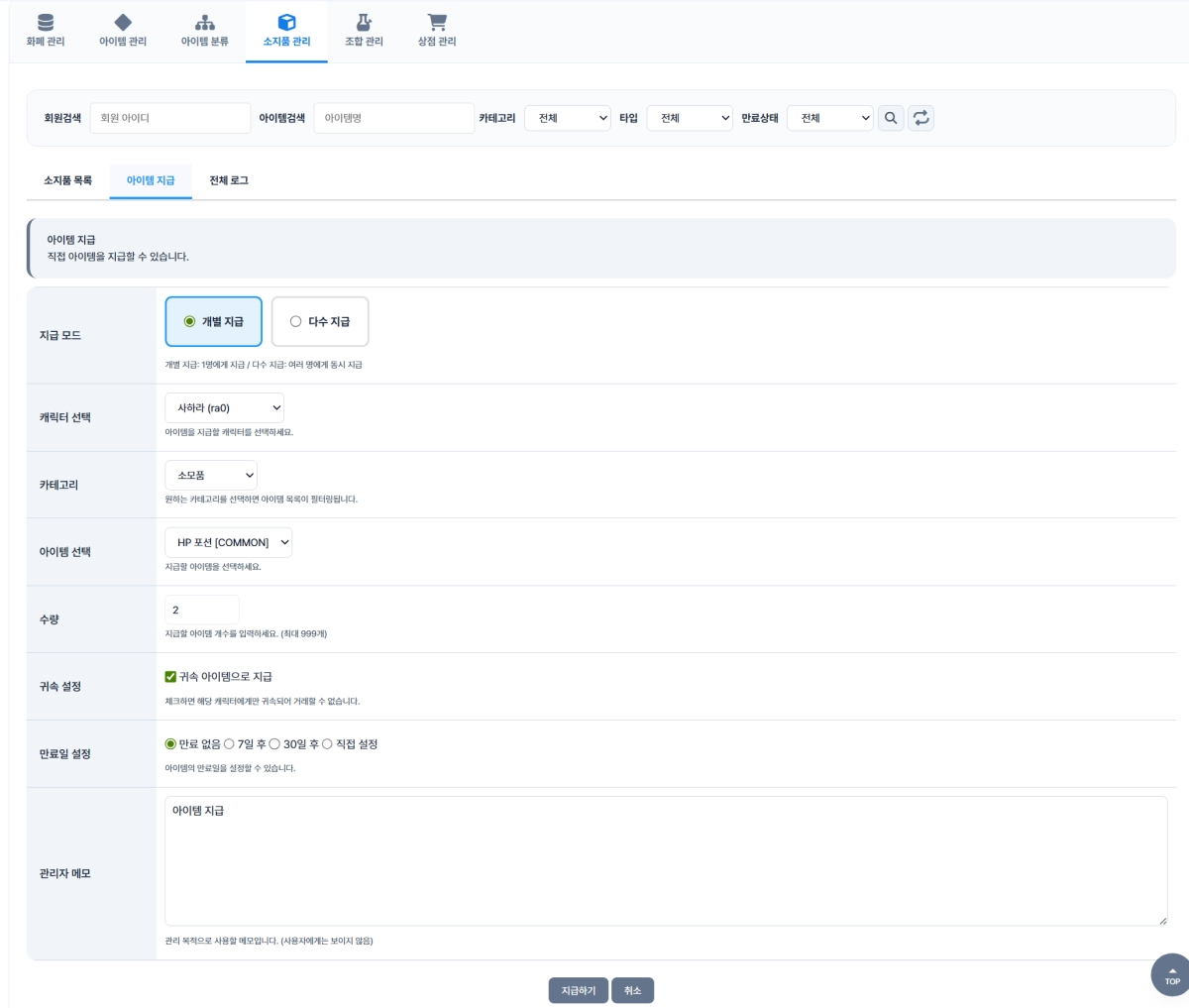Uncheck 귀속 아이템으로 지급 checkbox

pyautogui.click(x=170, y=677)
